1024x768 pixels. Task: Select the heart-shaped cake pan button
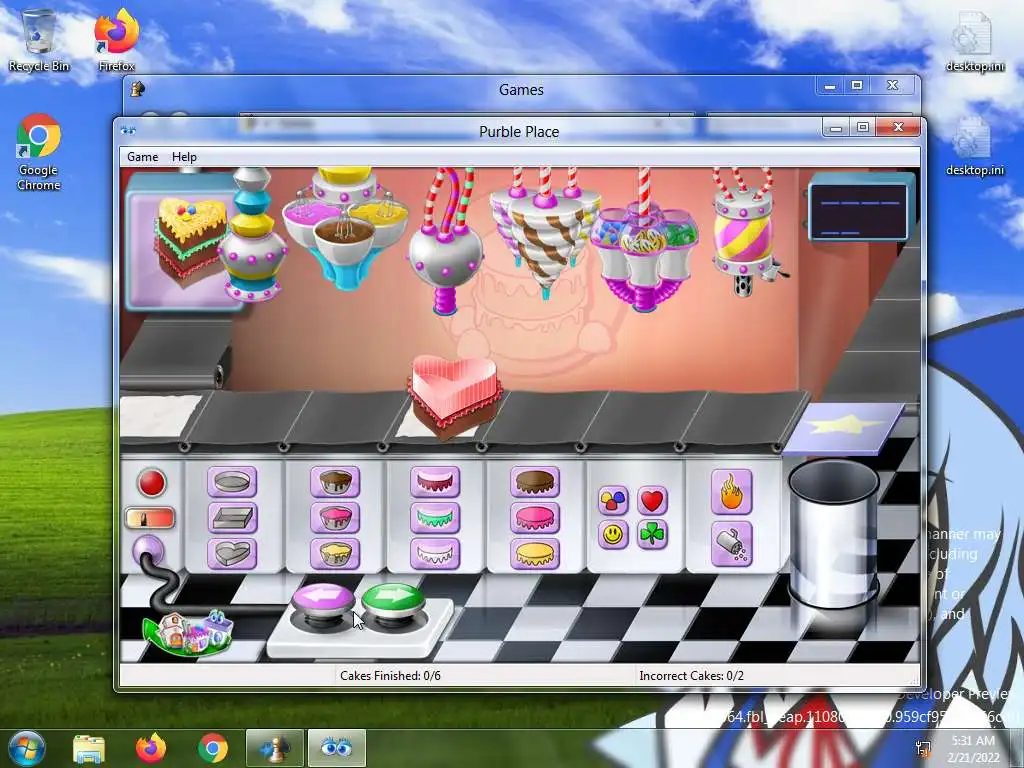[x=232, y=553]
